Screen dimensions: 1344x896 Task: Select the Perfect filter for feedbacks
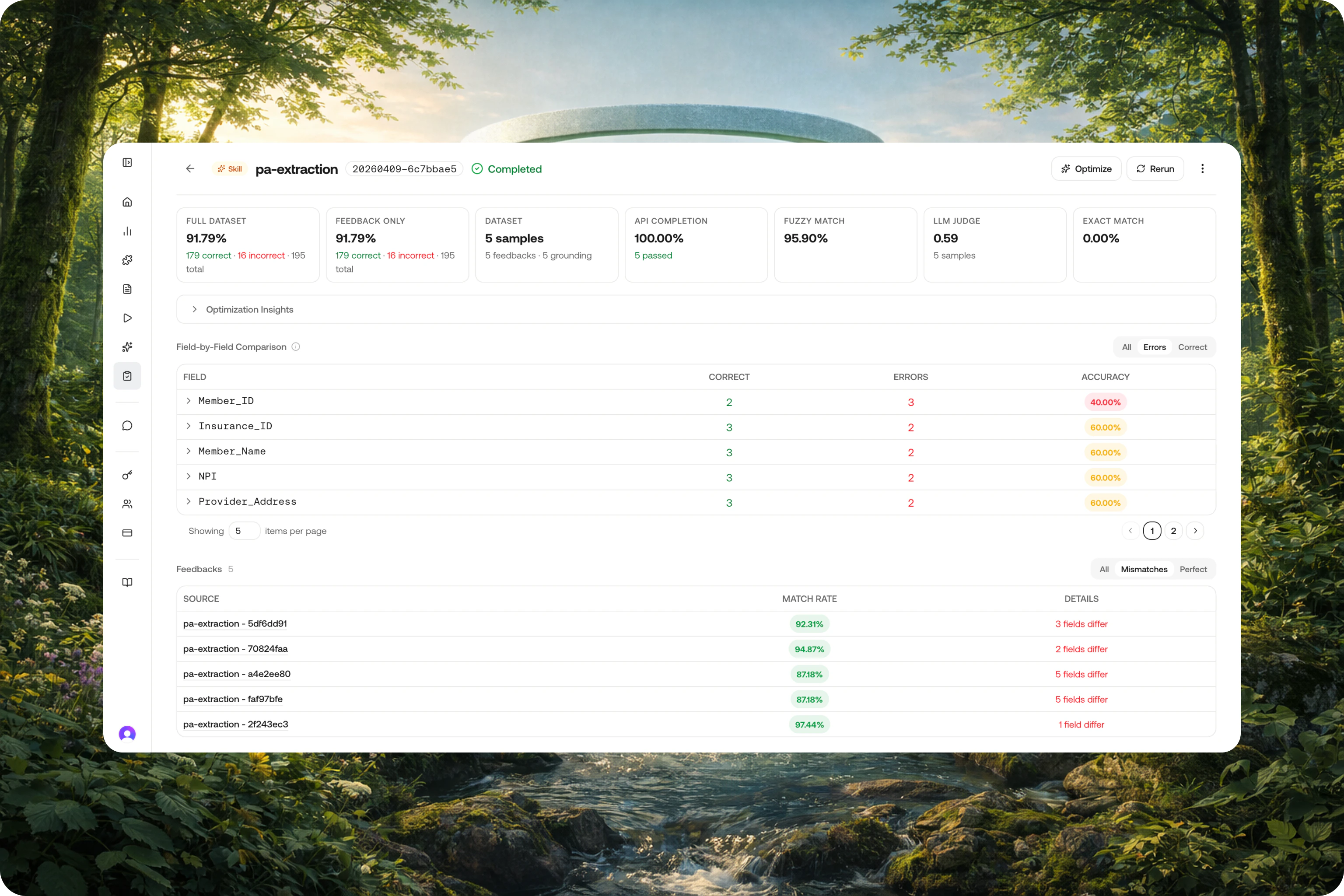[x=1193, y=569]
